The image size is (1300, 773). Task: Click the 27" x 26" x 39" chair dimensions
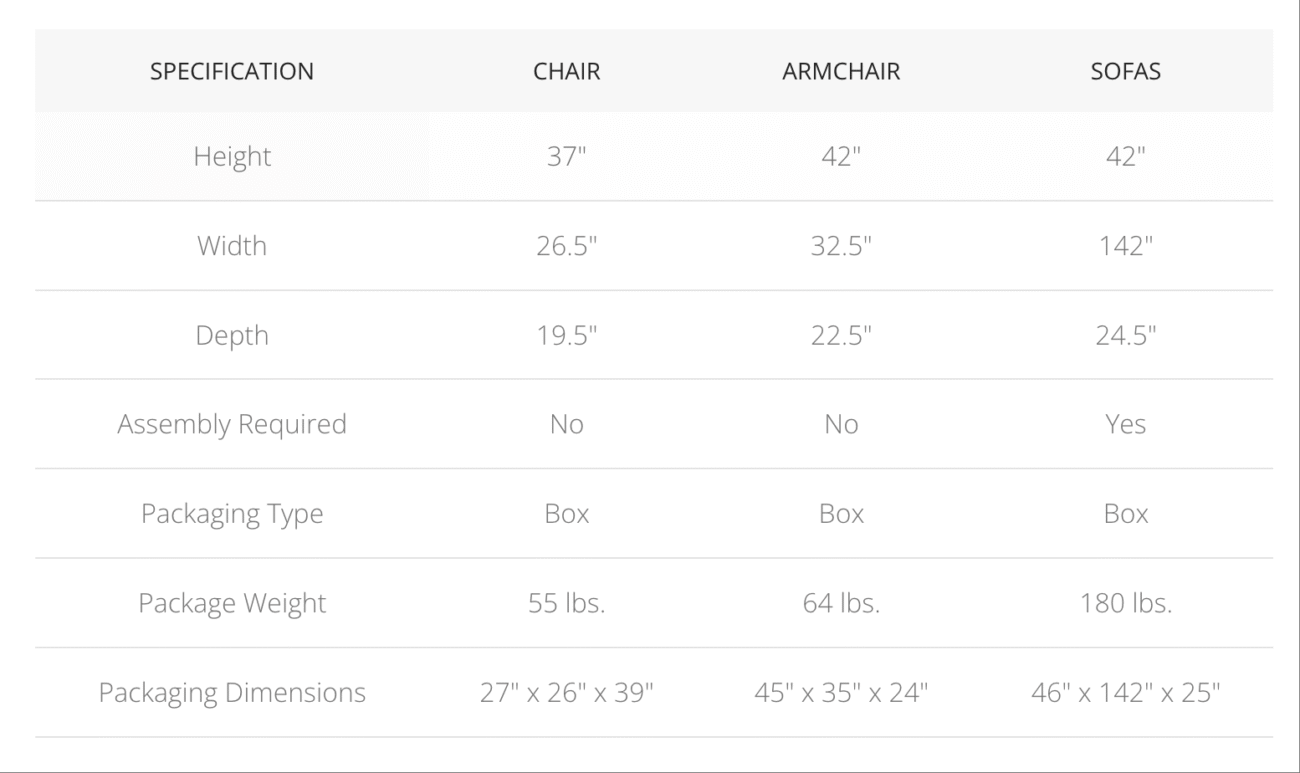[566, 692]
